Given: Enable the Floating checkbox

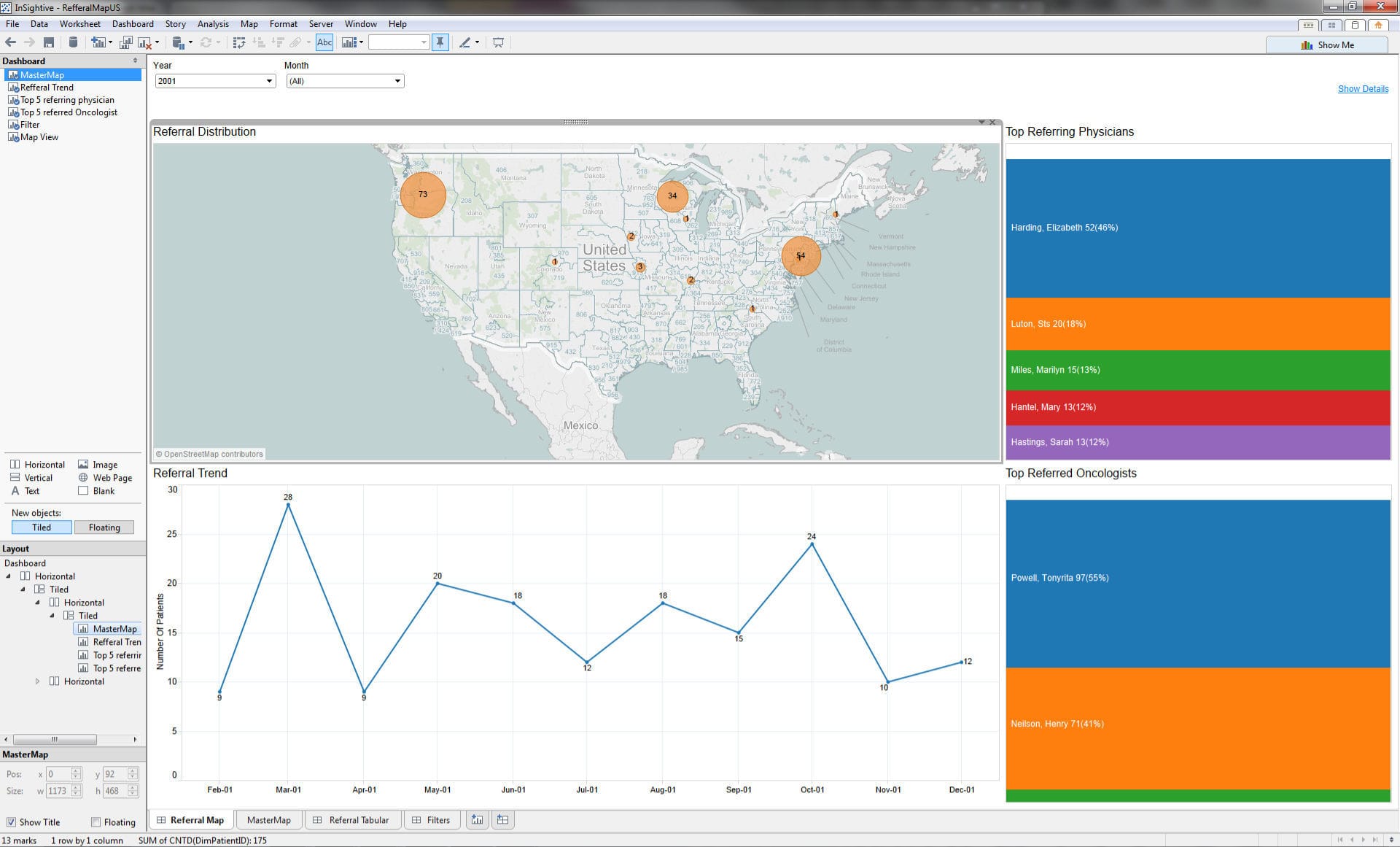Looking at the screenshot, I should point(96,822).
